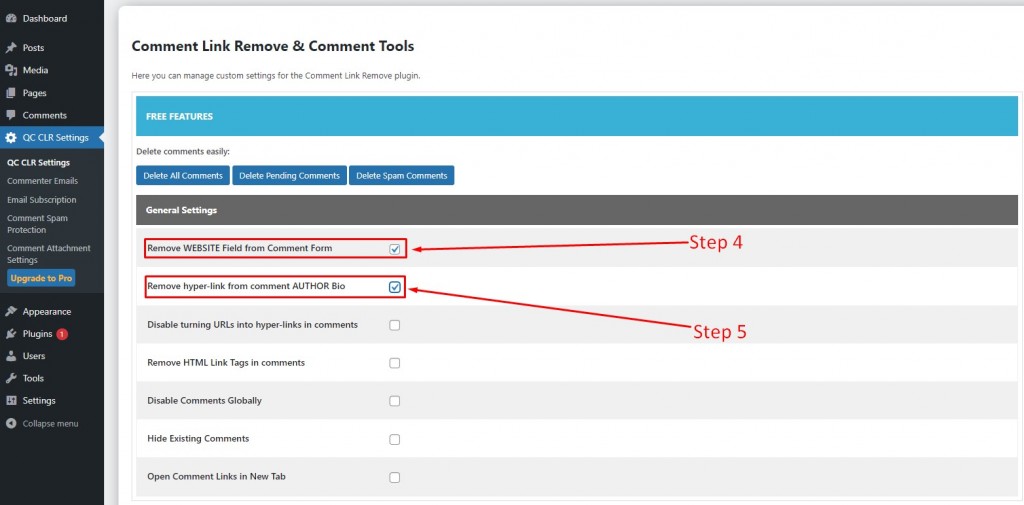Click the Open Comment Links in New Tab label
This screenshot has height=505, width=1024.
click(216, 476)
